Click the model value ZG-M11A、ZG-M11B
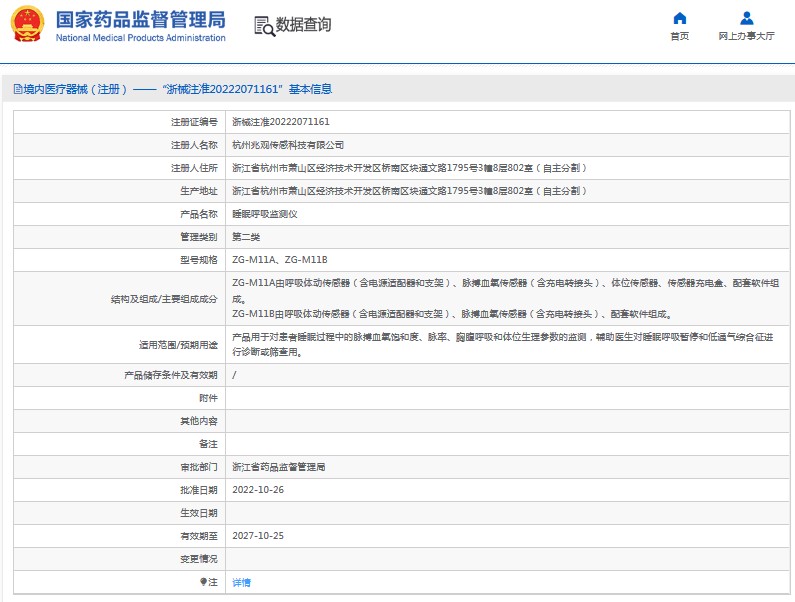Screen dimensions: 795x602 (x=279, y=260)
